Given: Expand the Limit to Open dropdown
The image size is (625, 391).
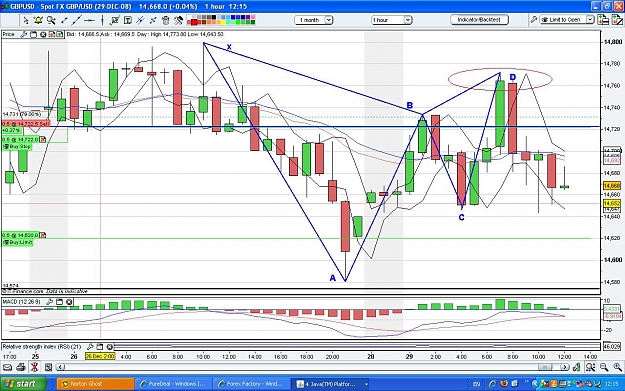Looking at the screenshot, I should (x=590, y=20).
